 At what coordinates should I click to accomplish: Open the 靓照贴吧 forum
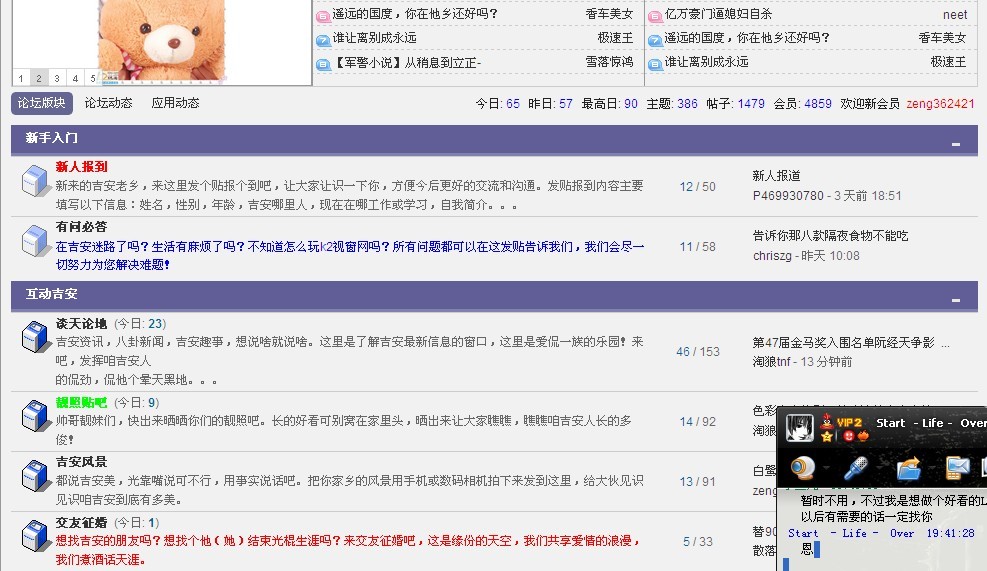tap(82, 402)
